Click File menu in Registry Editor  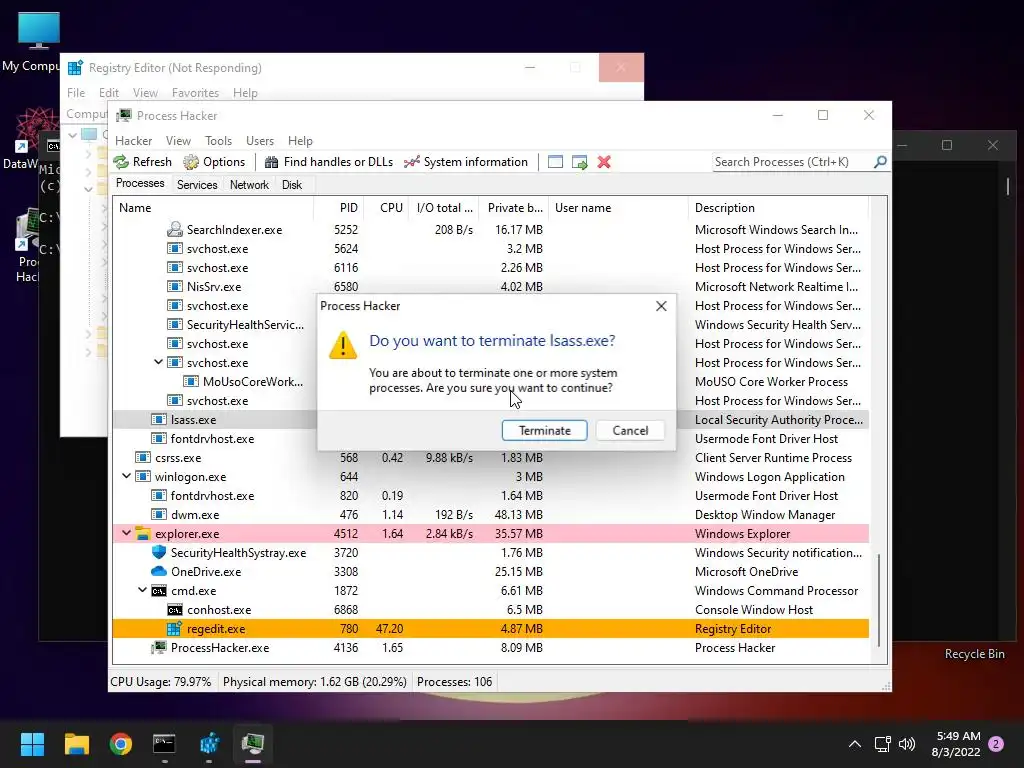[x=76, y=93]
